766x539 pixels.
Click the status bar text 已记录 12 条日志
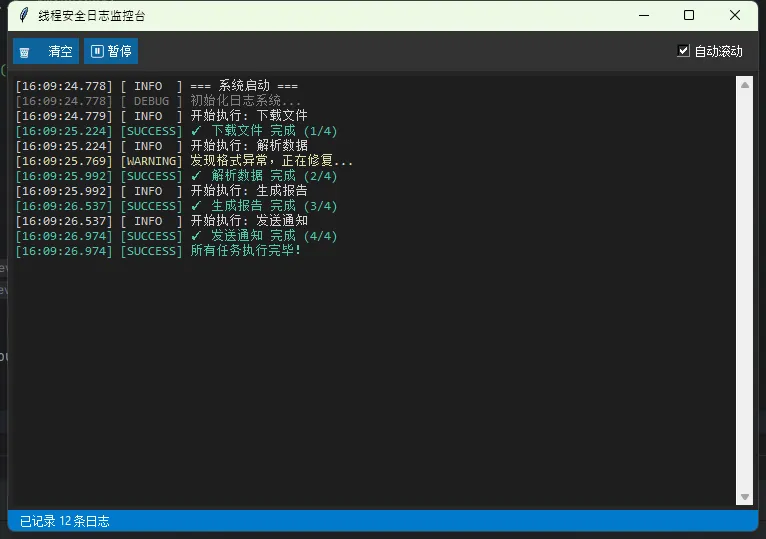tap(65, 521)
